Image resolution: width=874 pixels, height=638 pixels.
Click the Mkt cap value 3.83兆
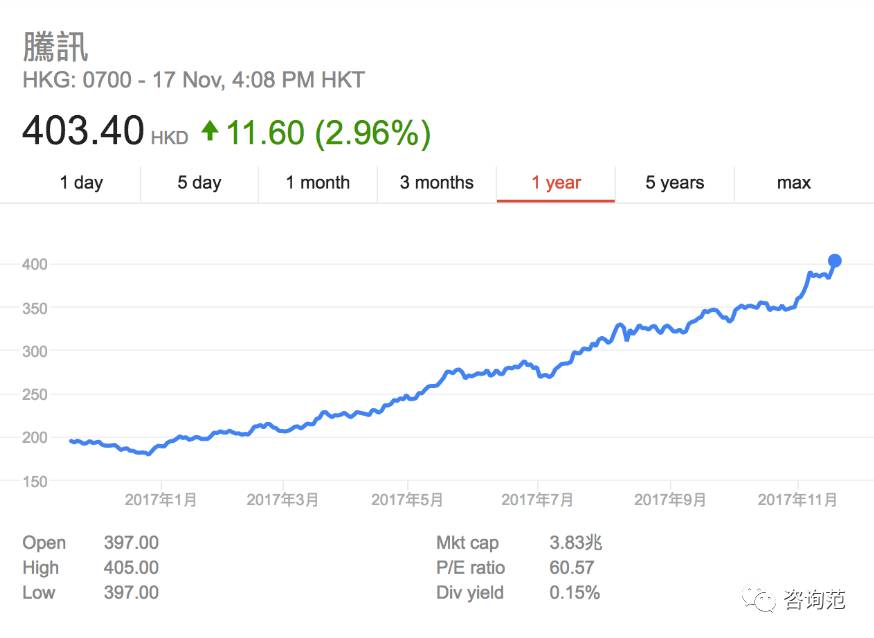(x=576, y=543)
